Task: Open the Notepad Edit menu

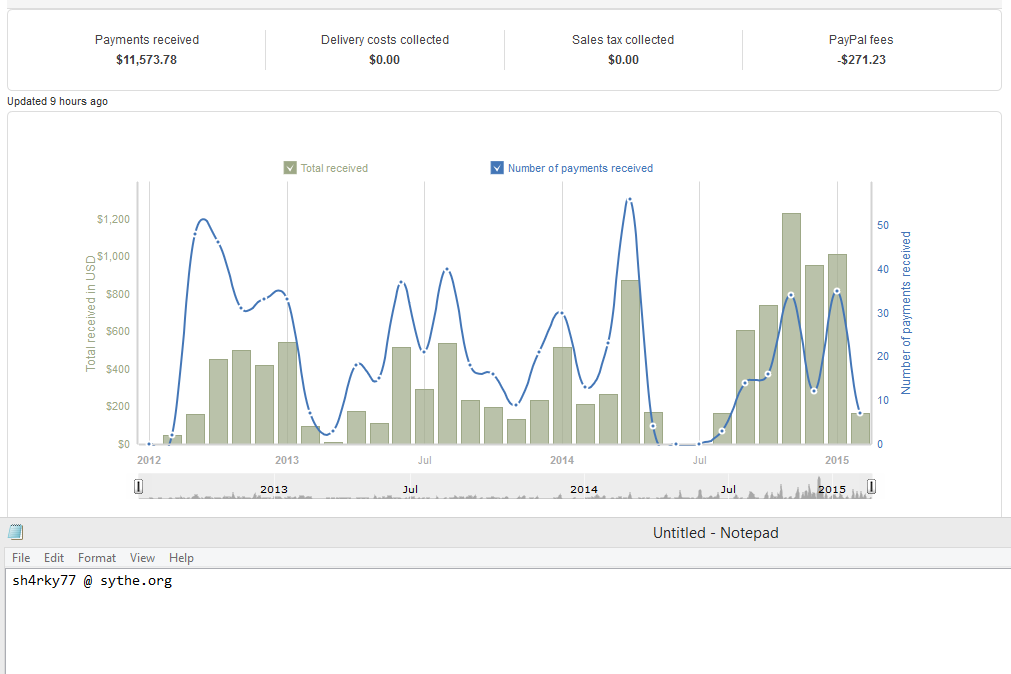Action: (x=54, y=558)
